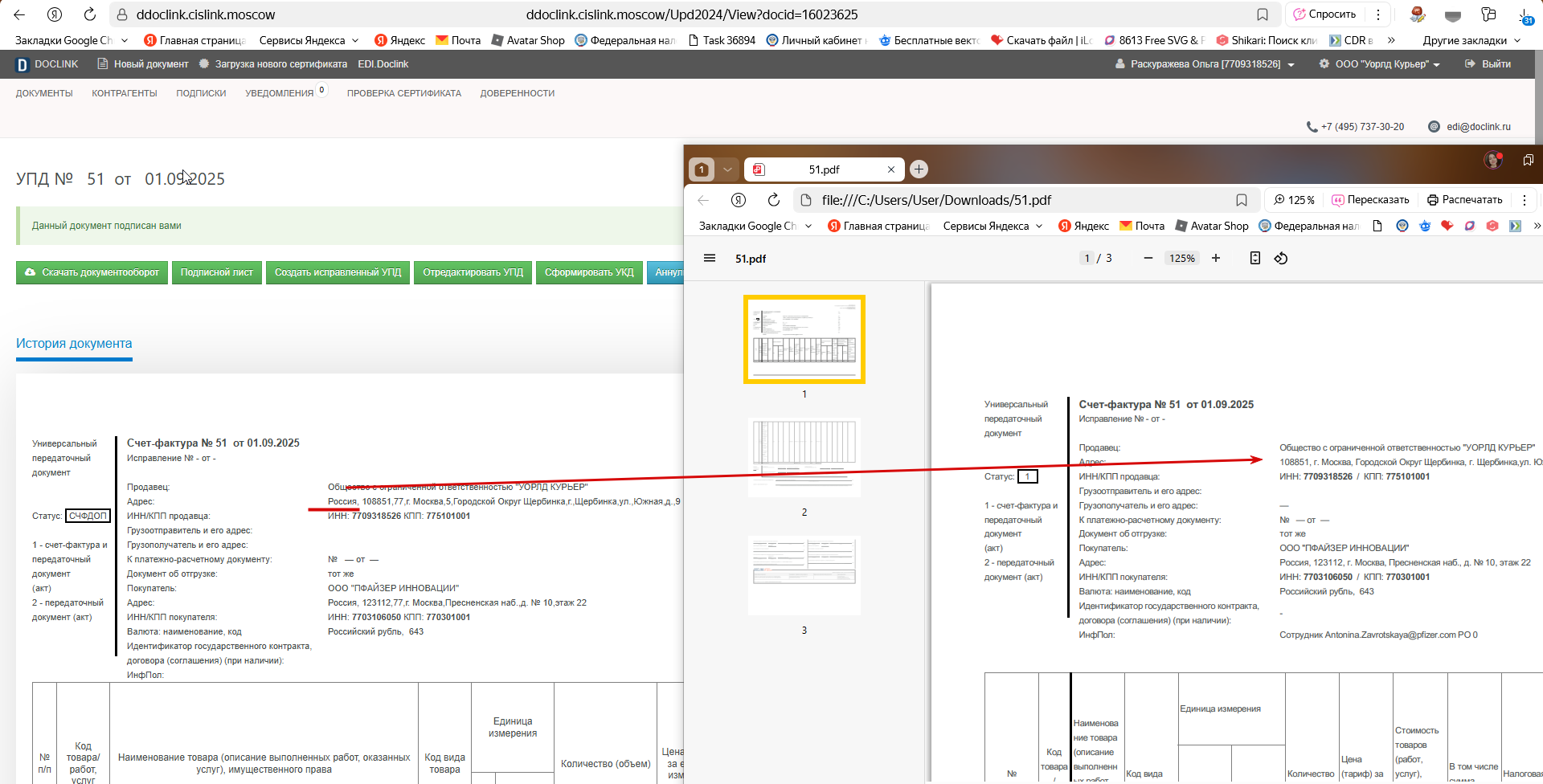
Task: Click the 125% zoom indicator in address bar
Action: (x=1295, y=200)
